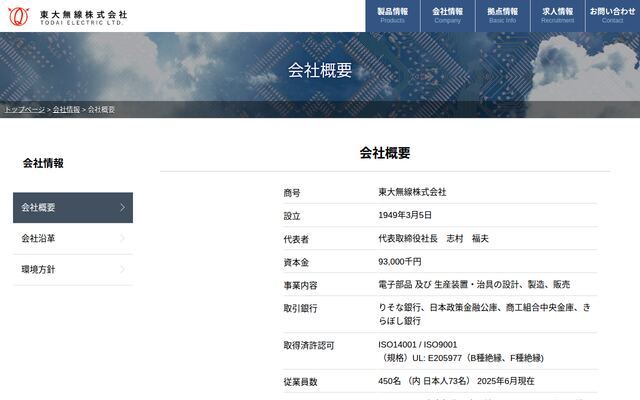This screenshot has width=640, height=400.
Task: Click the 取得済許認可 row label
Action: [x=309, y=346]
